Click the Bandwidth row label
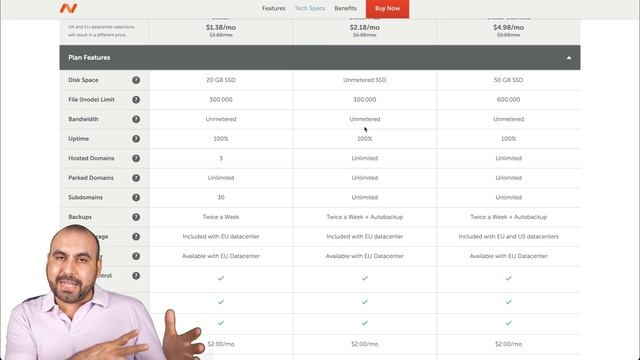 83,119
